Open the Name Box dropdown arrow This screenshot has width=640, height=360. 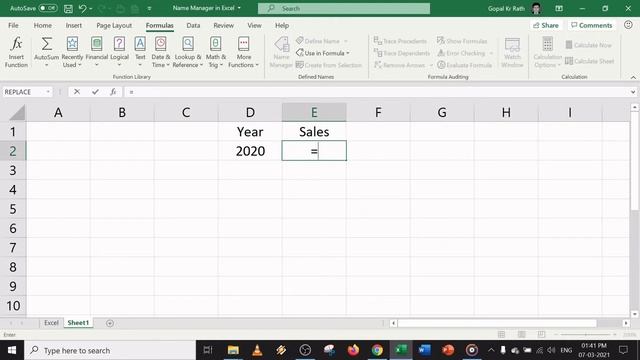tap(48, 92)
